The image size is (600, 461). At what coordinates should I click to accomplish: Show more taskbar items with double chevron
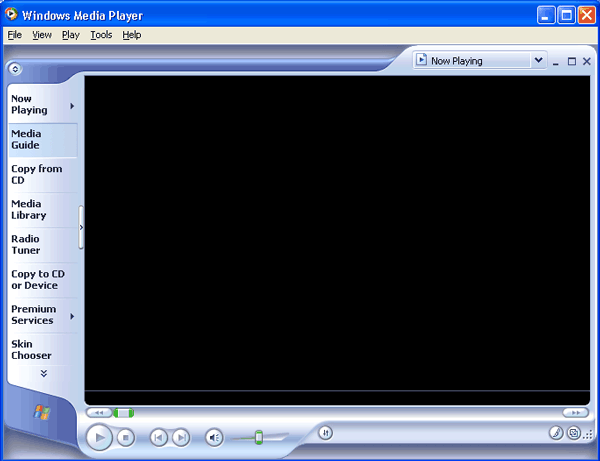coord(43,374)
